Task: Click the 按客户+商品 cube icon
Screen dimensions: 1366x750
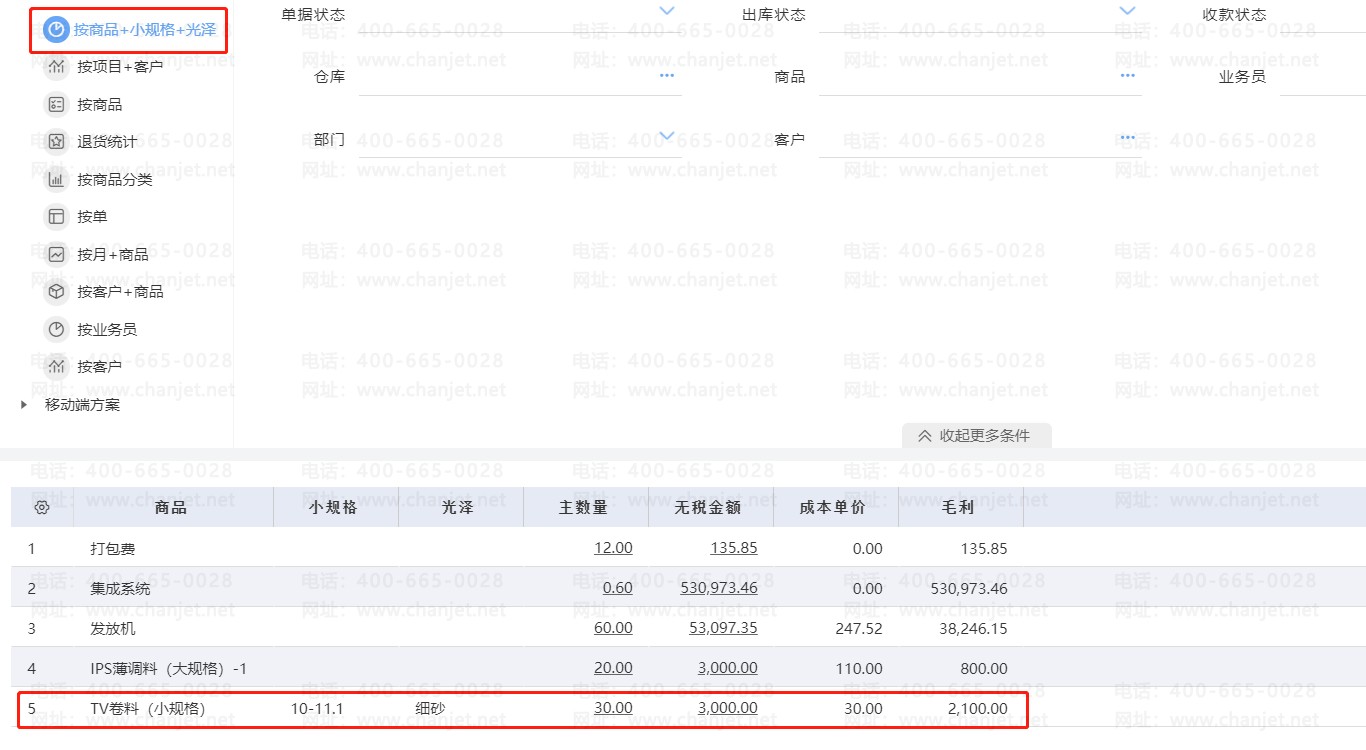Action: 56,291
